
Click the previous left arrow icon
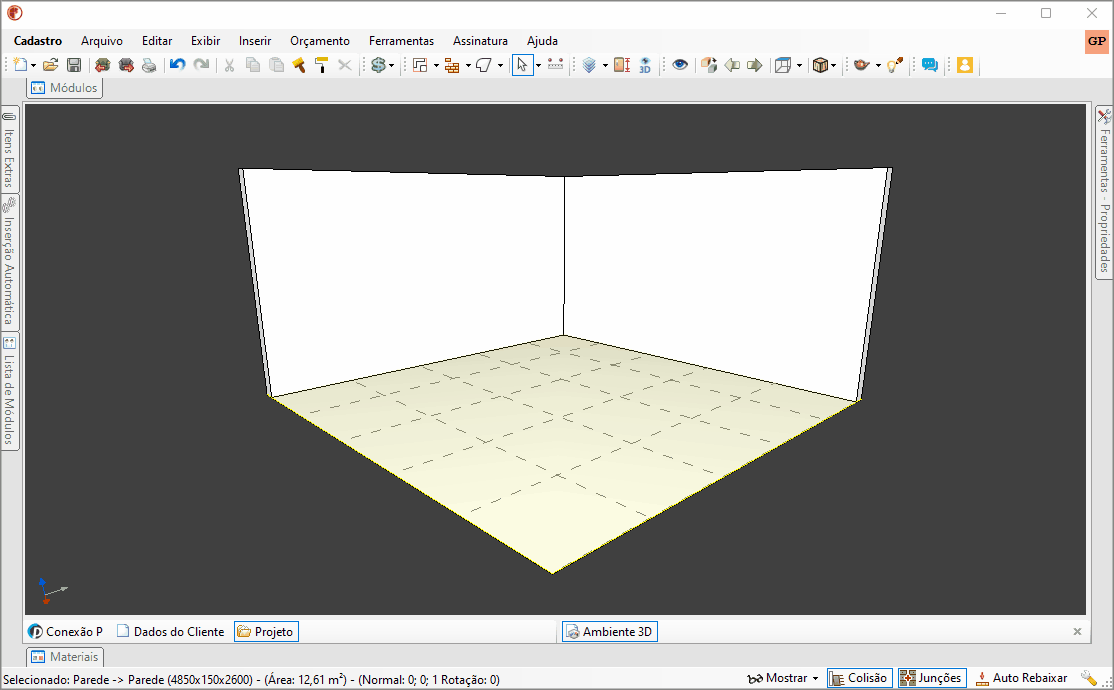click(732, 65)
